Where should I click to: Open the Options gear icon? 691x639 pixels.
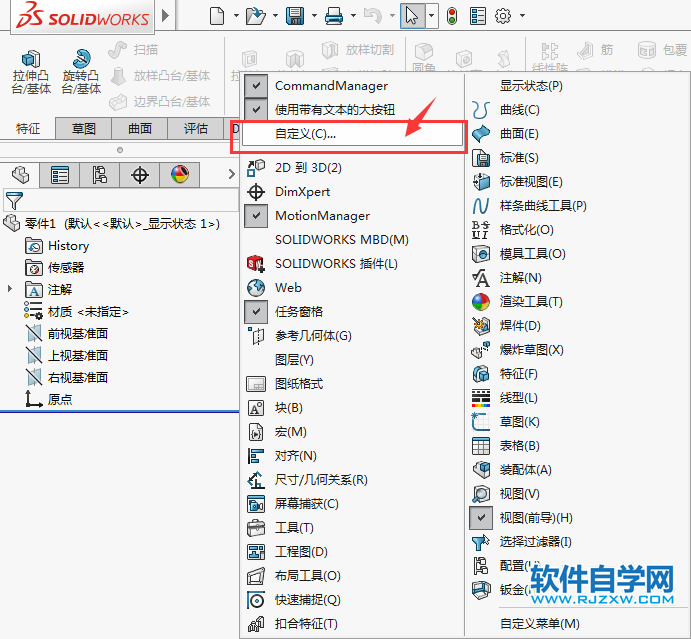pos(503,16)
